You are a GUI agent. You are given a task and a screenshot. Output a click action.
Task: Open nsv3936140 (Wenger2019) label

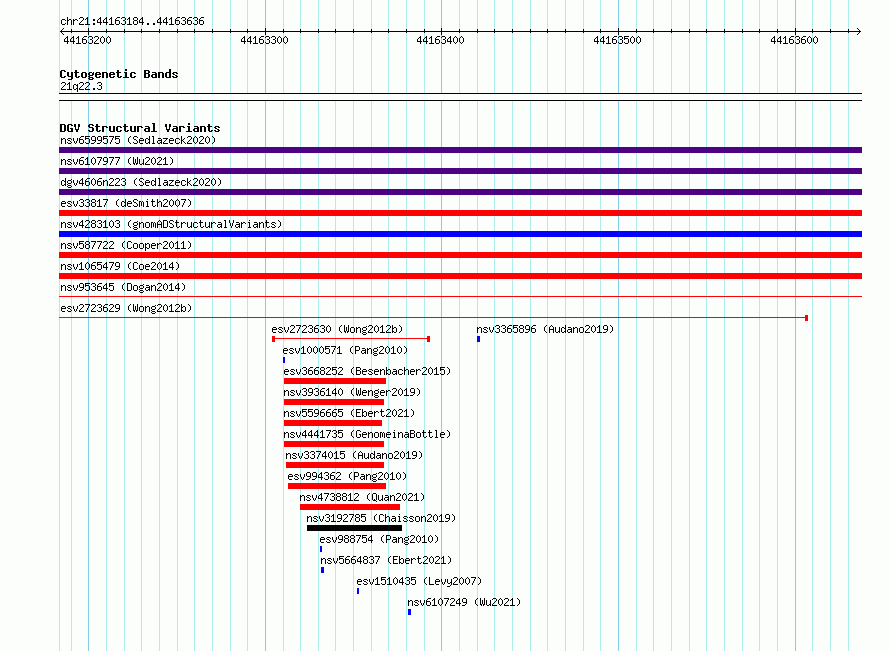coord(352,392)
